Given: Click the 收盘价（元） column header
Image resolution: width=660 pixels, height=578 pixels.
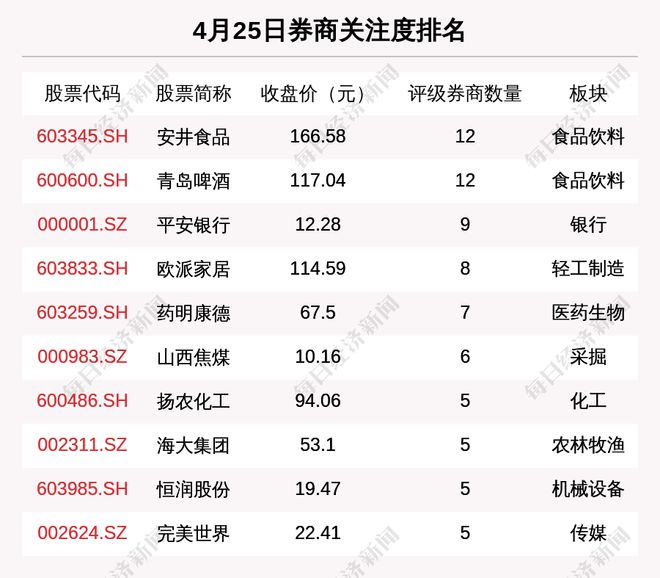Looking at the screenshot, I should 313,94.
